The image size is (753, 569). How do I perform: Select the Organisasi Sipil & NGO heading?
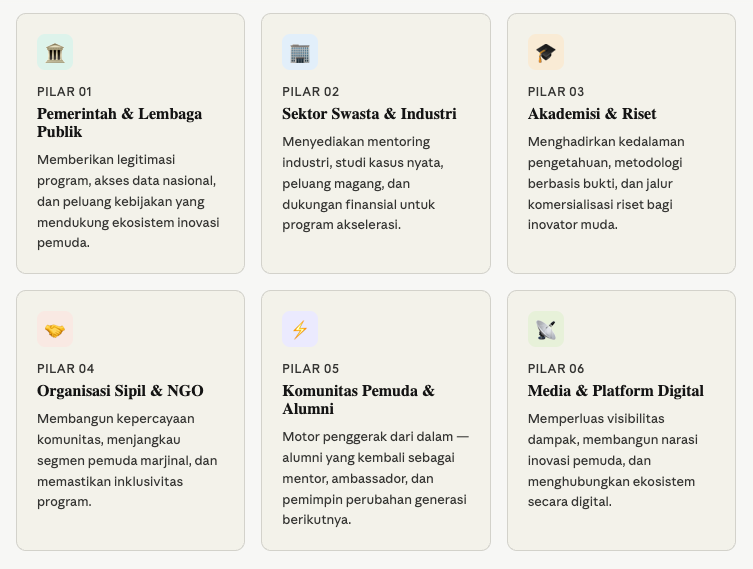tap(120, 391)
